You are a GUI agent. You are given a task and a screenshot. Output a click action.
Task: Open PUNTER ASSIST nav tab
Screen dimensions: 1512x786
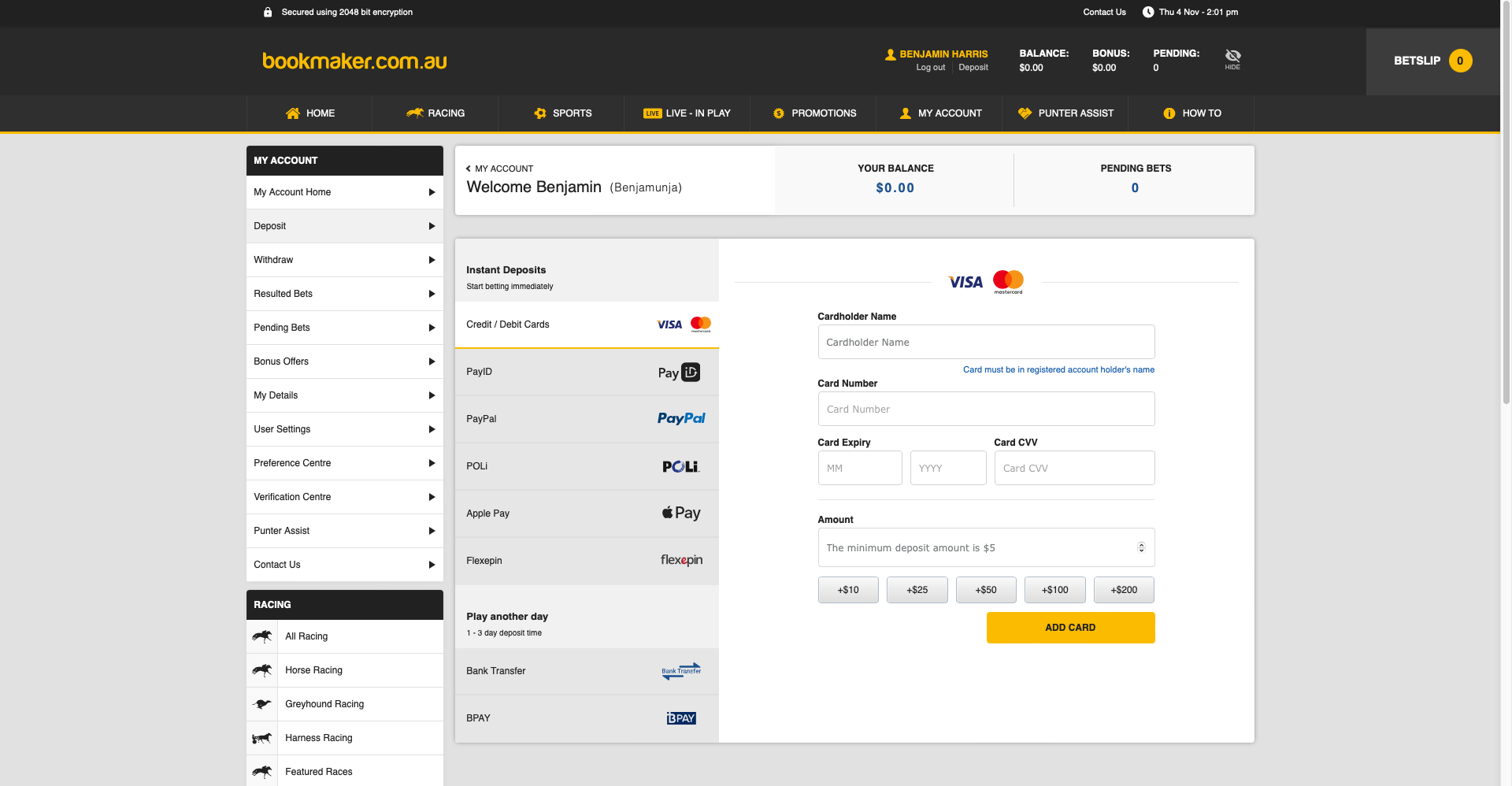1065,113
